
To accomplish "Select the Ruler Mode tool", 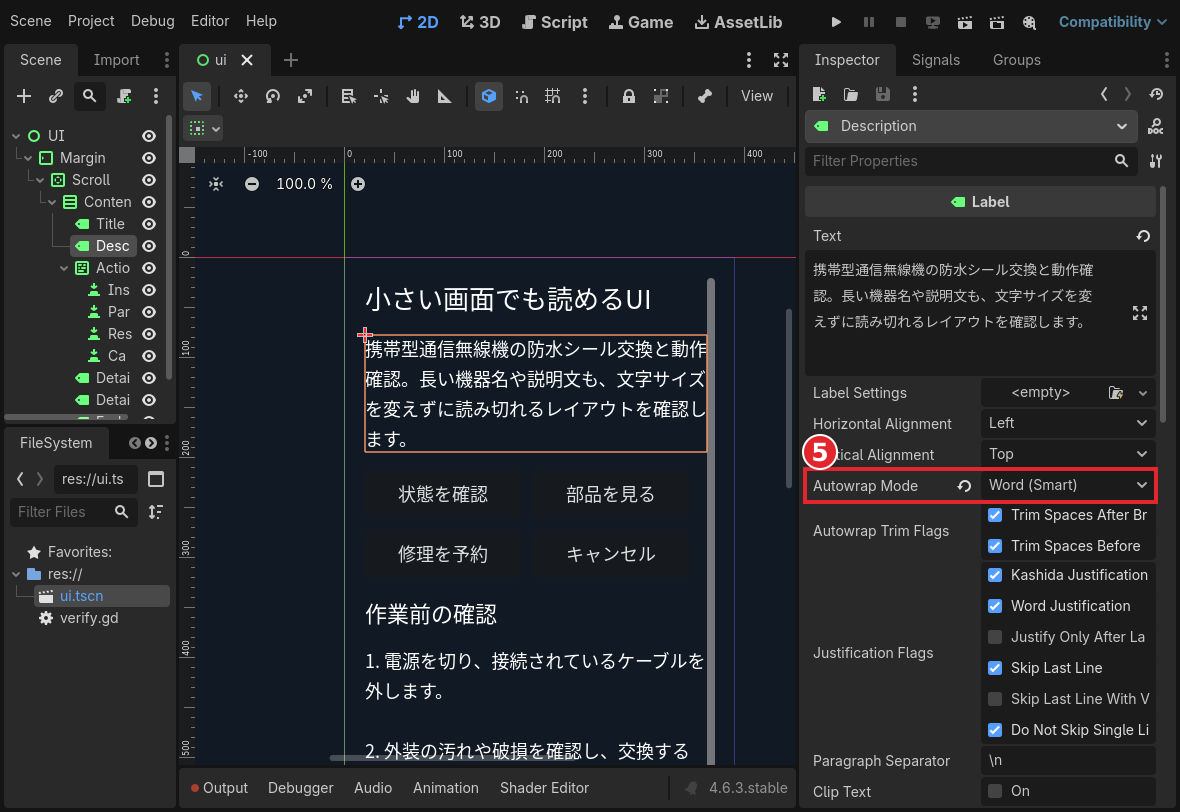I will pyautogui.click(x=445, y=96).
